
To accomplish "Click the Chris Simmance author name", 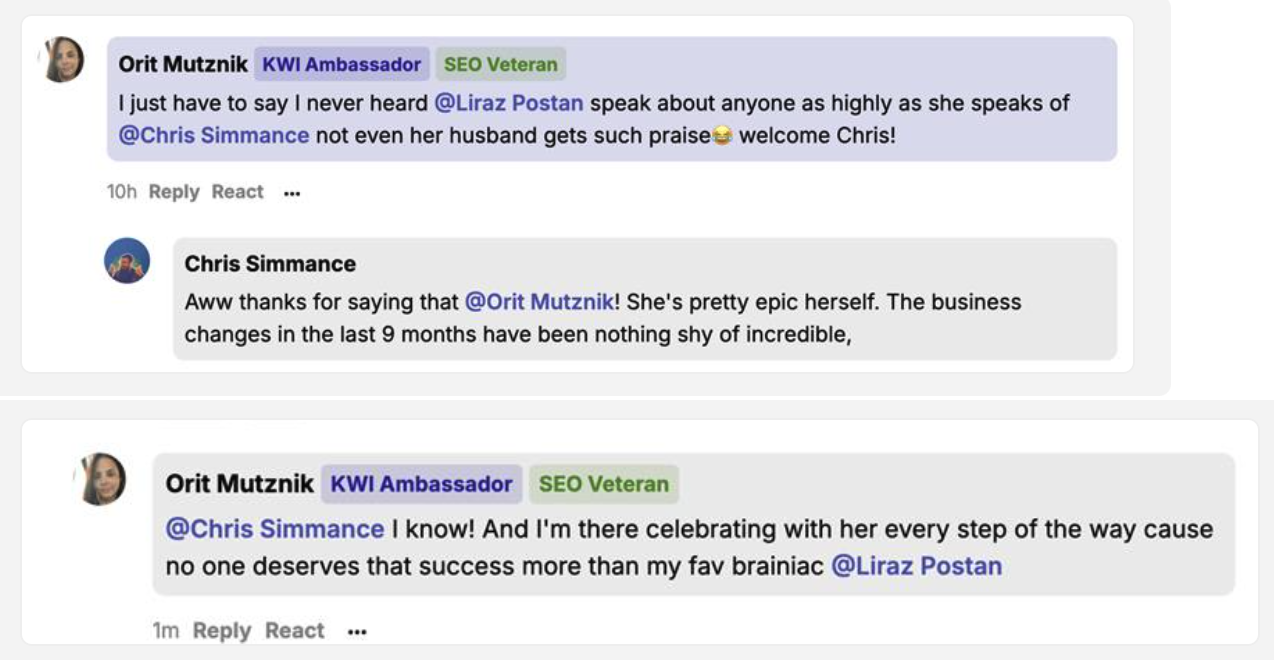I will click(x=270, y=264).
